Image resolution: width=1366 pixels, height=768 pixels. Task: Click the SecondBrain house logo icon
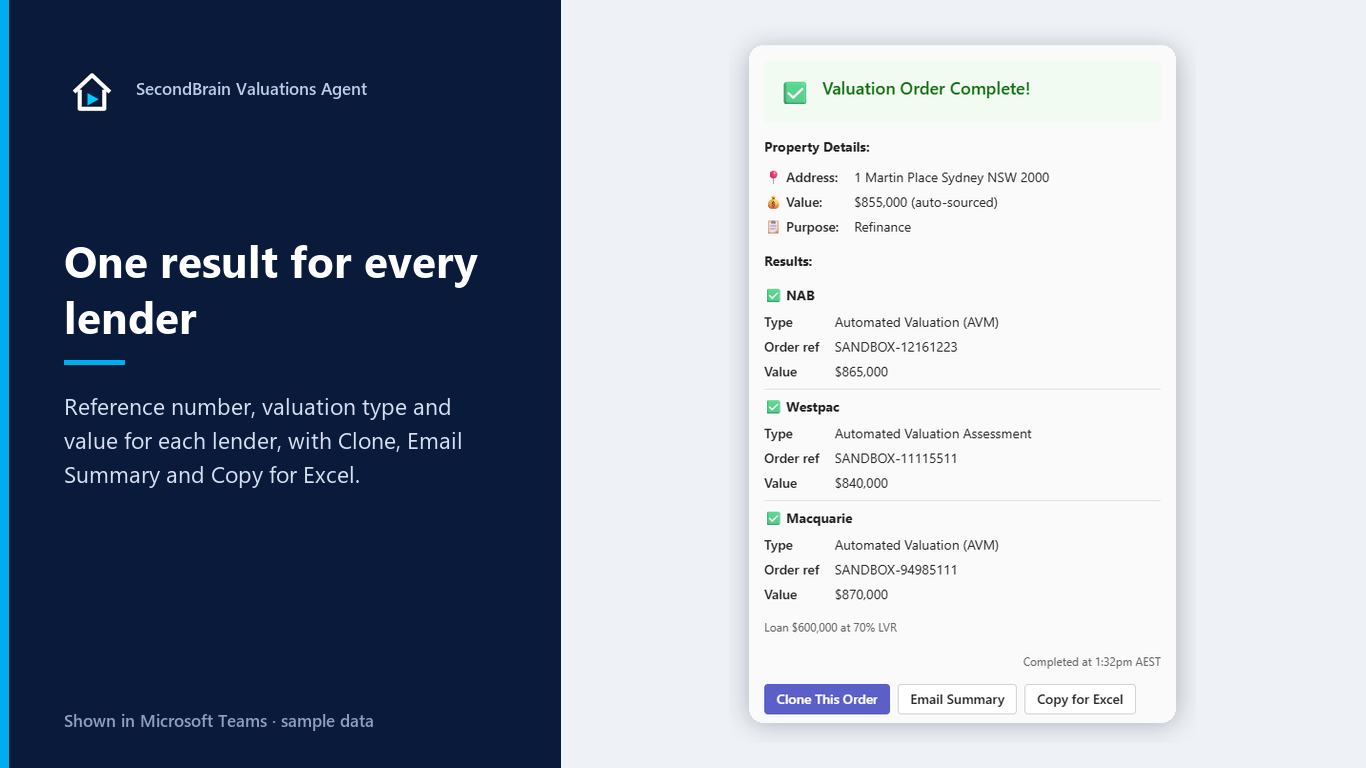[x=91, y=92]
